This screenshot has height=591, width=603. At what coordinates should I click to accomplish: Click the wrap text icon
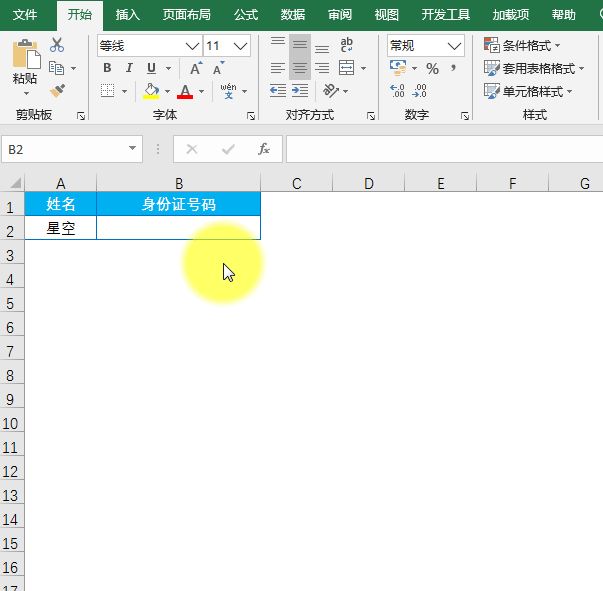pos(346,45)
